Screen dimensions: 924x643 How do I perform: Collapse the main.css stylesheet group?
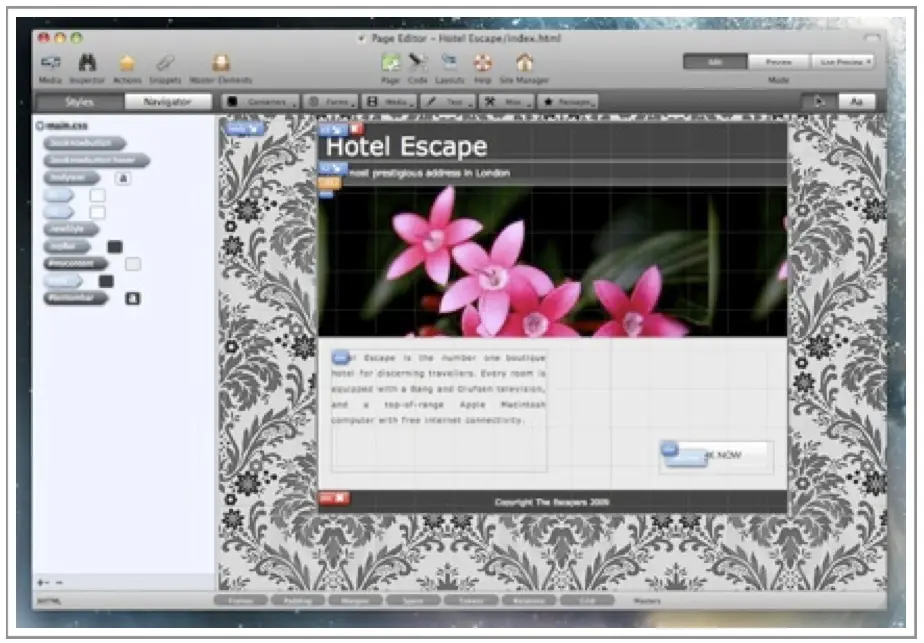pyautogui.click(x=40, y=126)
